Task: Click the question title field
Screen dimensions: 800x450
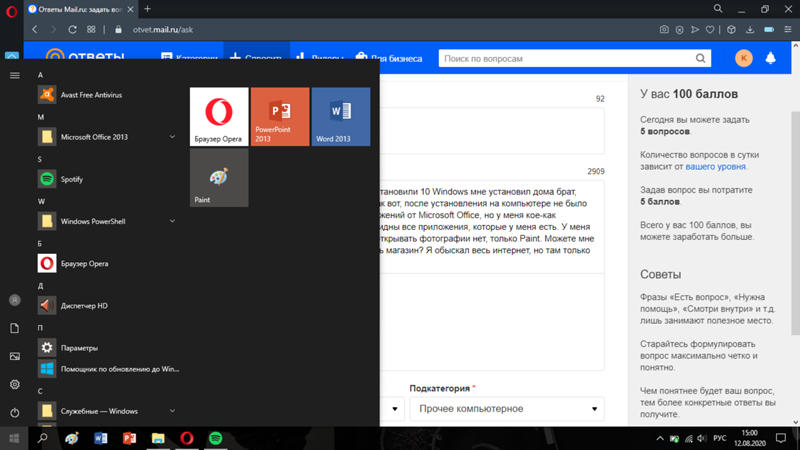Action: point(492,131)
